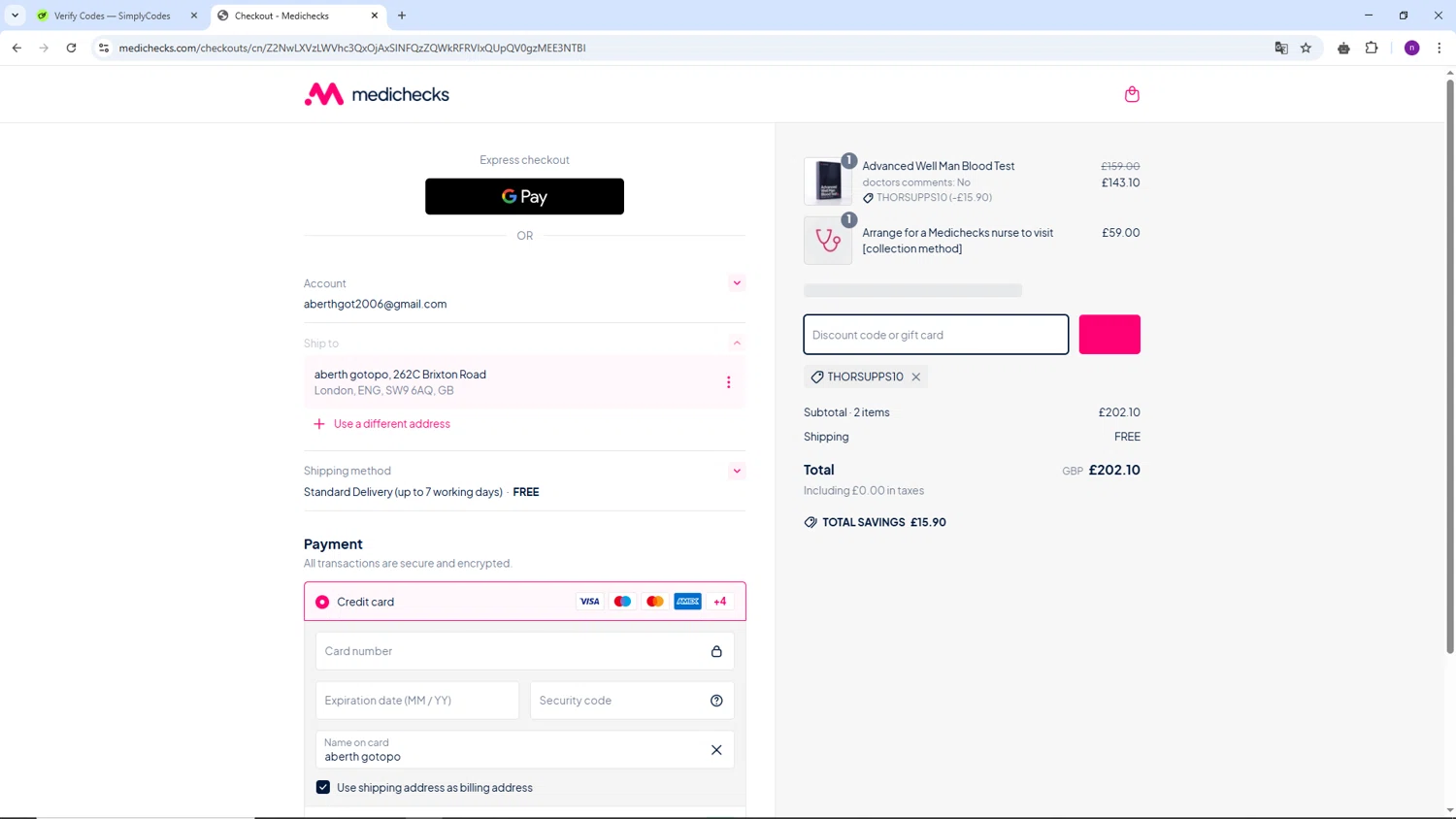This screenshot has height=819, width=1456.
Task: Open the translate page icon
Action: coord(1281,48)
